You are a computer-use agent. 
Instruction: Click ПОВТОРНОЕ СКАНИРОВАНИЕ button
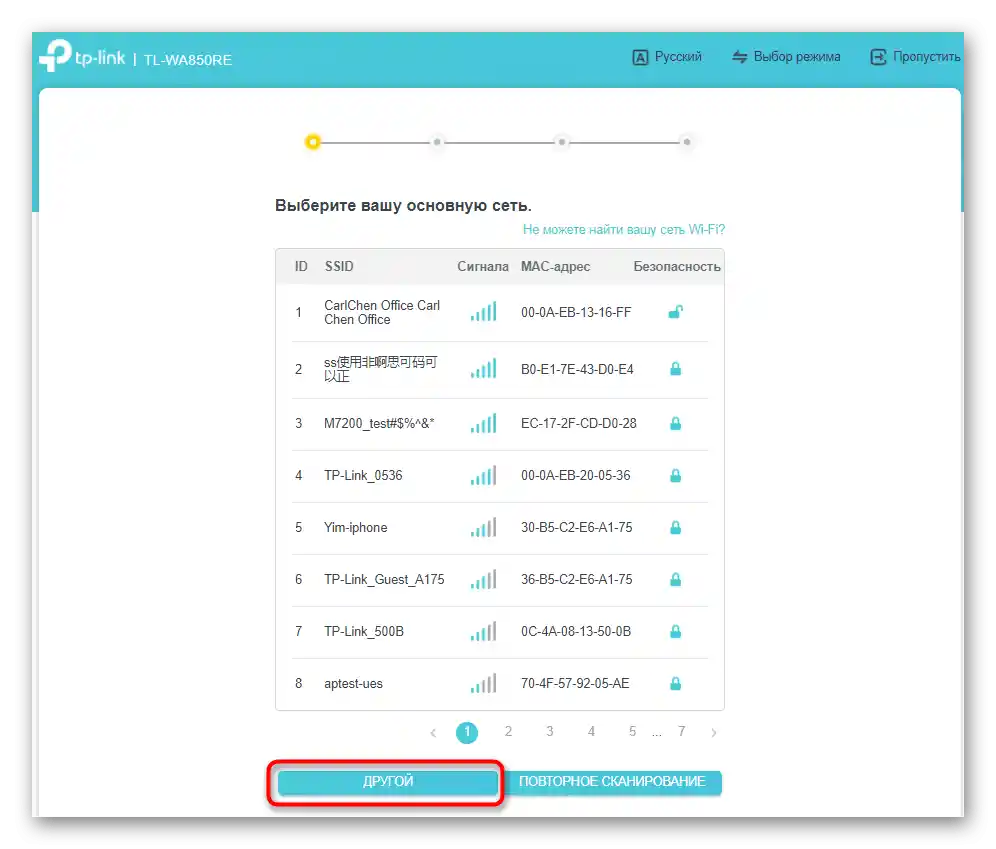[x=612, y=782]
